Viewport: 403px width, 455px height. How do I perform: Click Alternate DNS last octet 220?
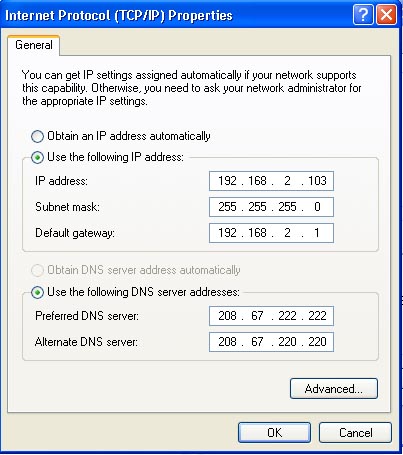point(317,342)
